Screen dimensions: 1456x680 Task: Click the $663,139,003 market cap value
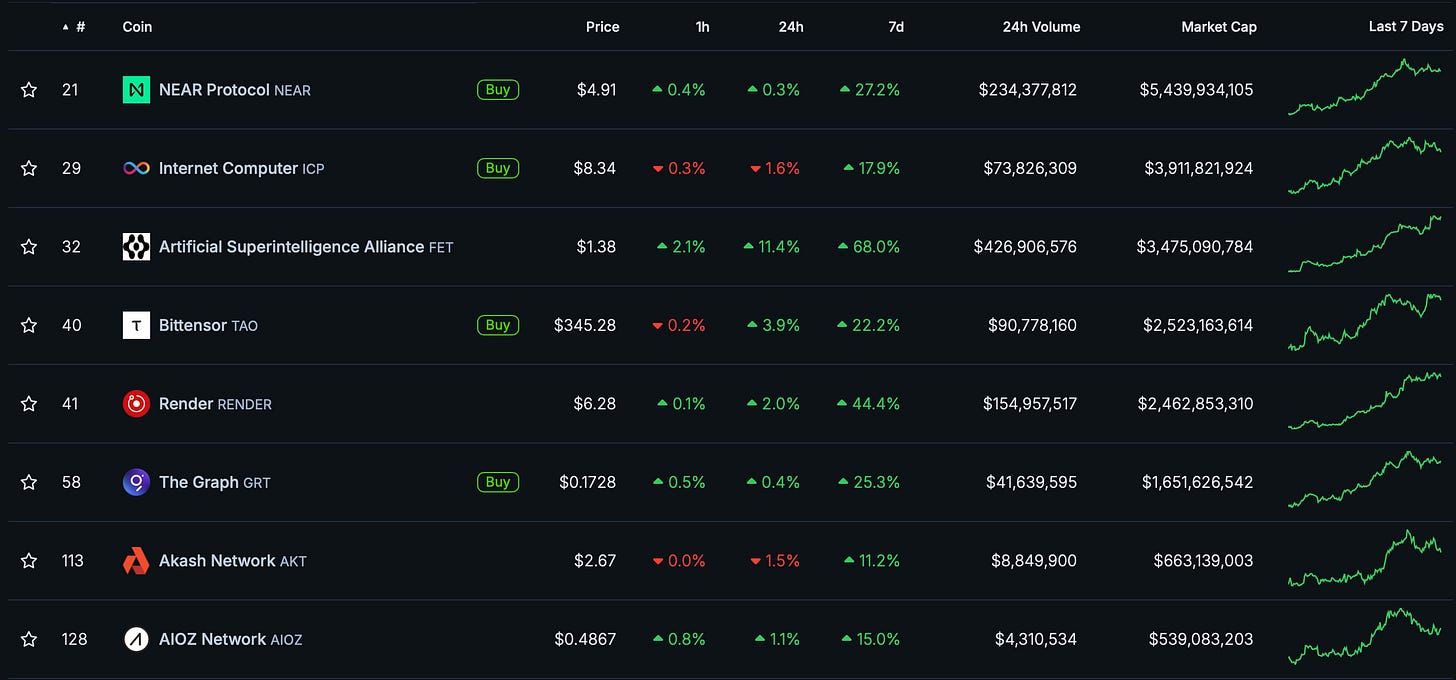(1203, 561)
